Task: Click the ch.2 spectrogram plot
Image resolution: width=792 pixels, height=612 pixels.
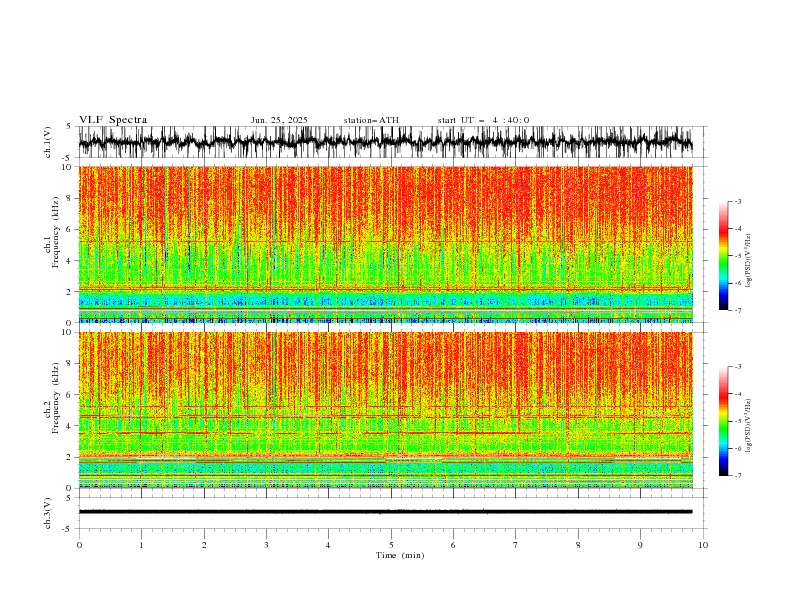Action: point(386,410)
